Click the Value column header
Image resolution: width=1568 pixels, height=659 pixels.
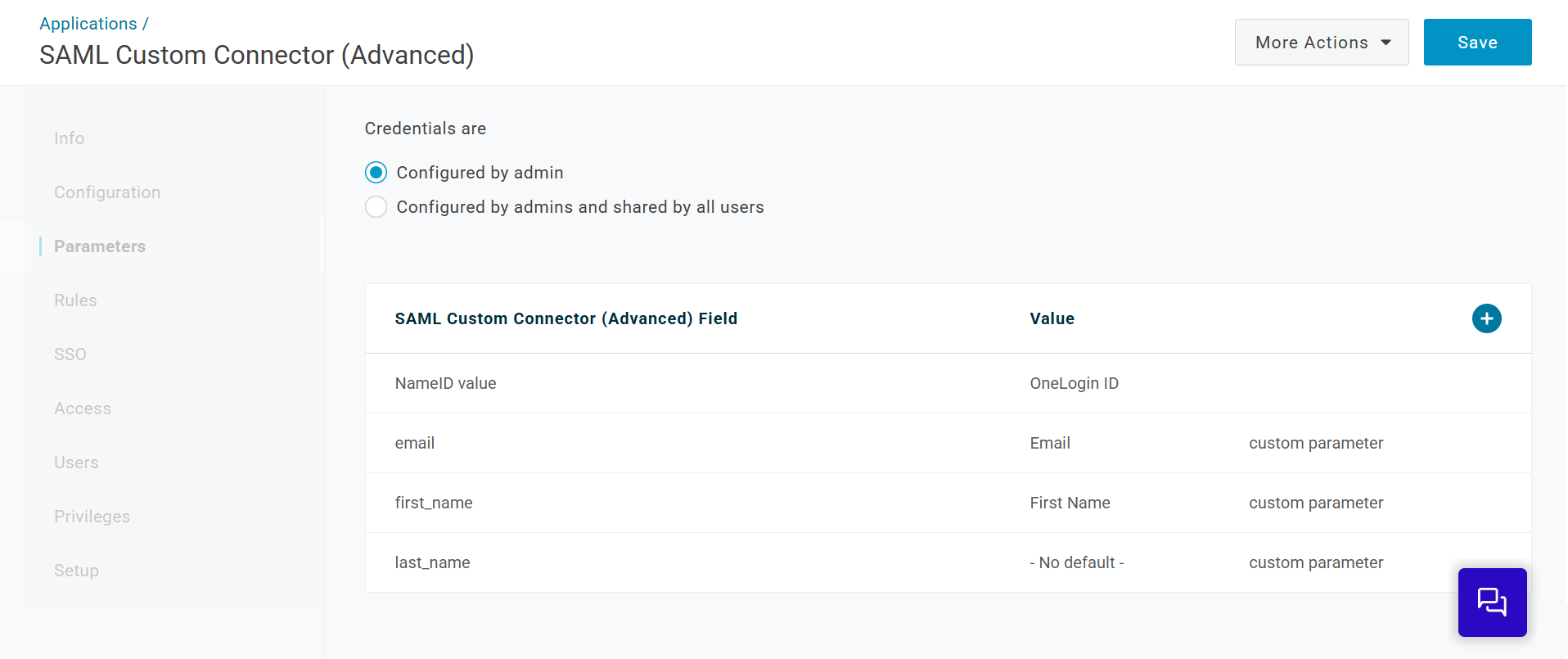click(x=1052, y=318)
